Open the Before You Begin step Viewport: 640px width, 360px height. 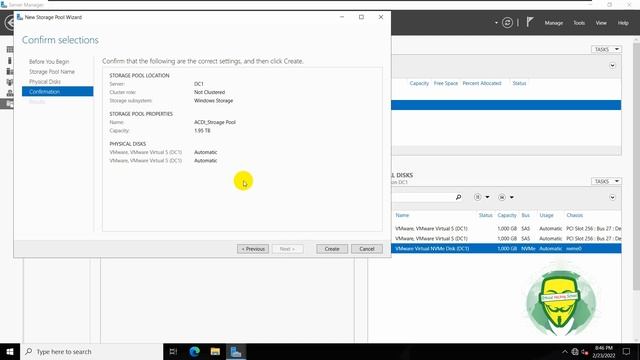click(x=49, y=62)
